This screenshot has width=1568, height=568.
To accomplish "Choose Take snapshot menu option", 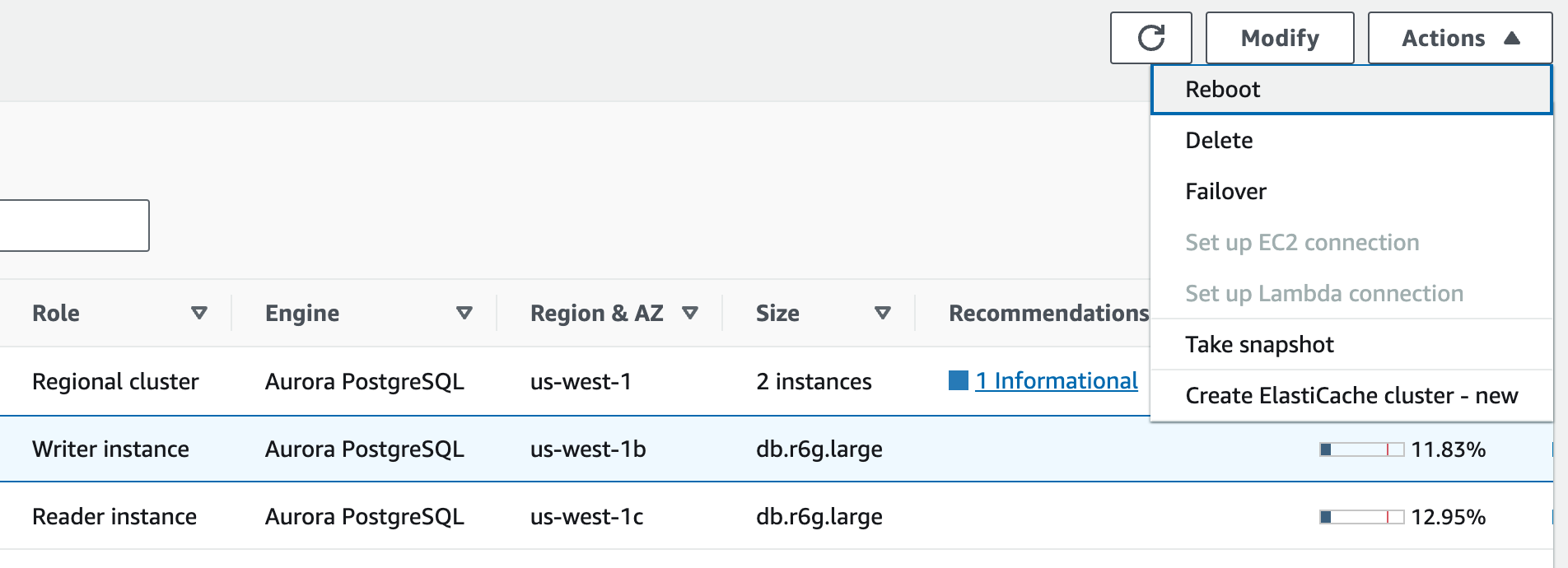I will click(1259, 345).
